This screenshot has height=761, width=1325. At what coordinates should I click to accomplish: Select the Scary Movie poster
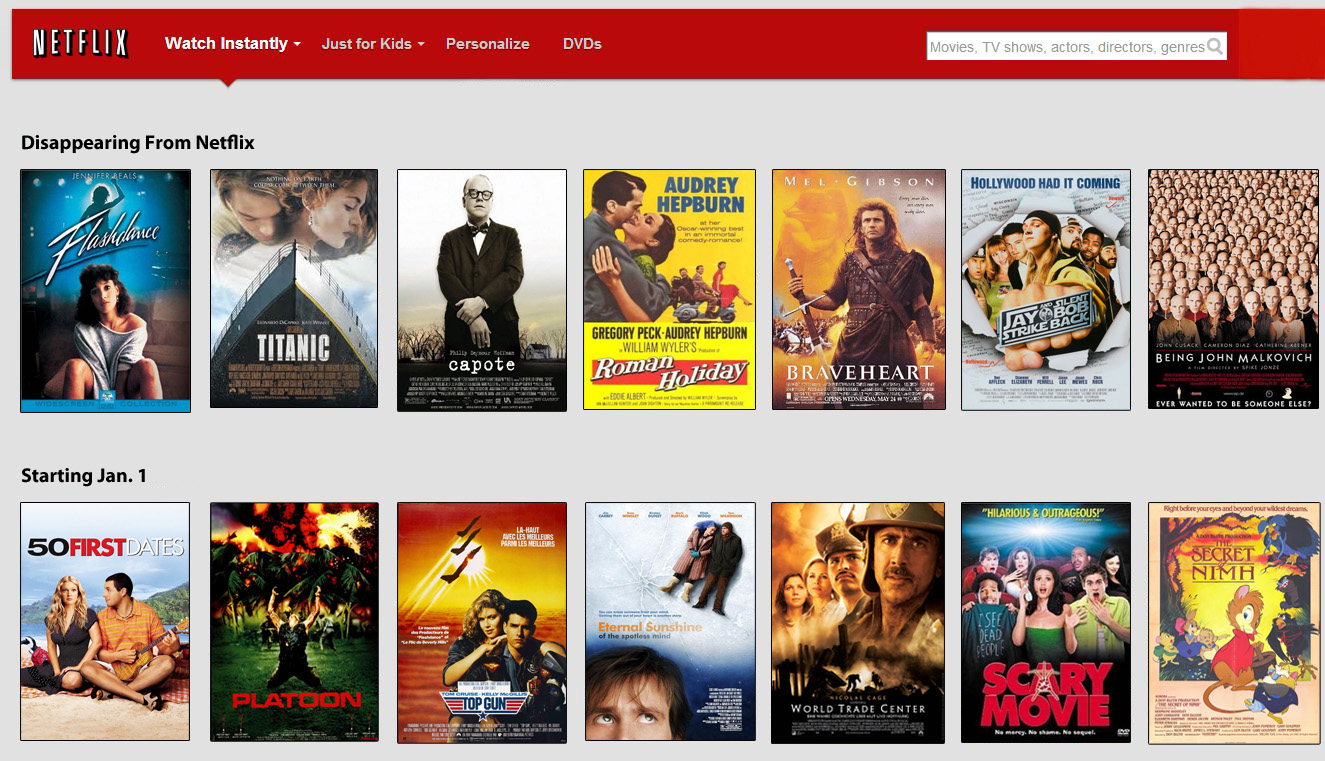(1046, 622)
